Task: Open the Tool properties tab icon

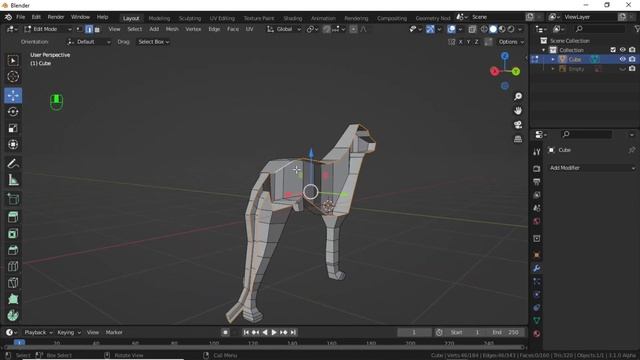Action: [x=537, y=152]
